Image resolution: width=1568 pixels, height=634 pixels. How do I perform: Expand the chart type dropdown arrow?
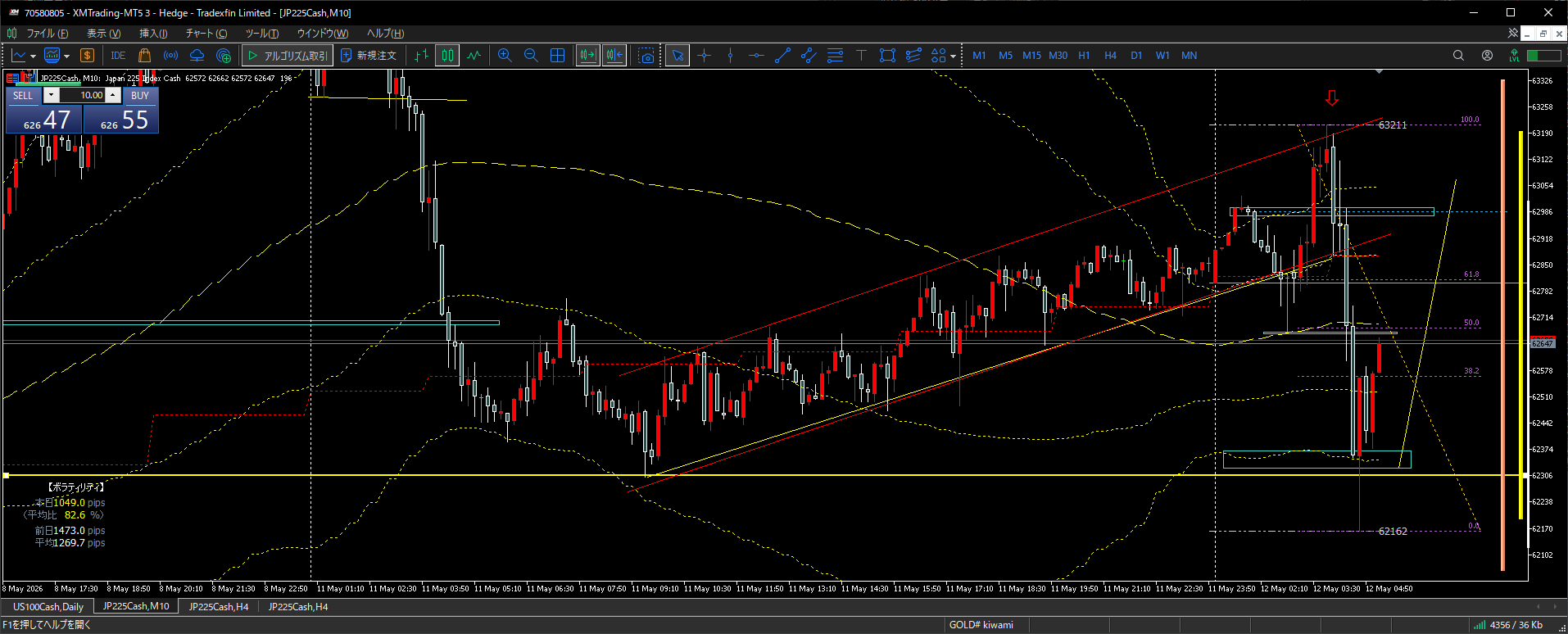point(33,57)
